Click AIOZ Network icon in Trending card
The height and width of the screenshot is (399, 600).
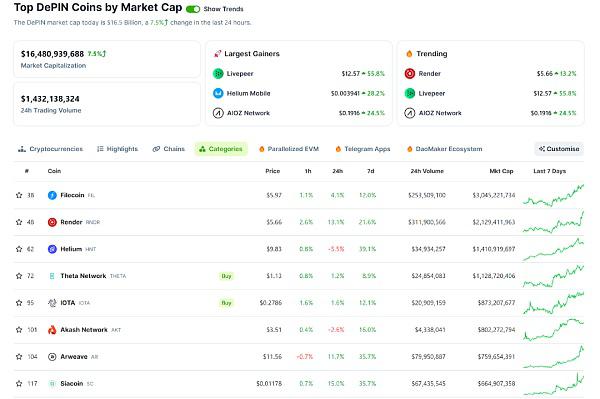410,113
